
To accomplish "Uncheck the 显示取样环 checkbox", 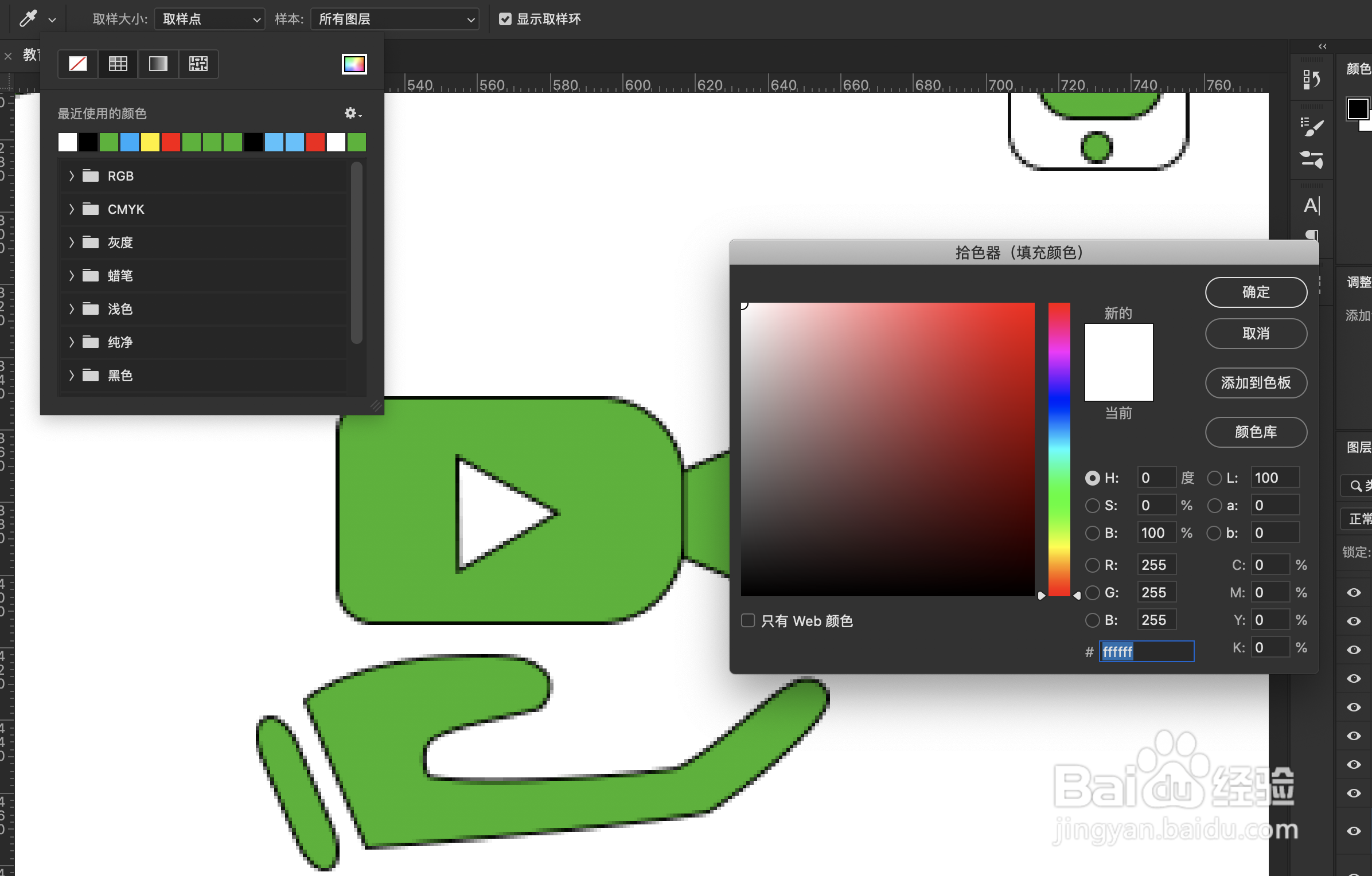I will [505, 19].
